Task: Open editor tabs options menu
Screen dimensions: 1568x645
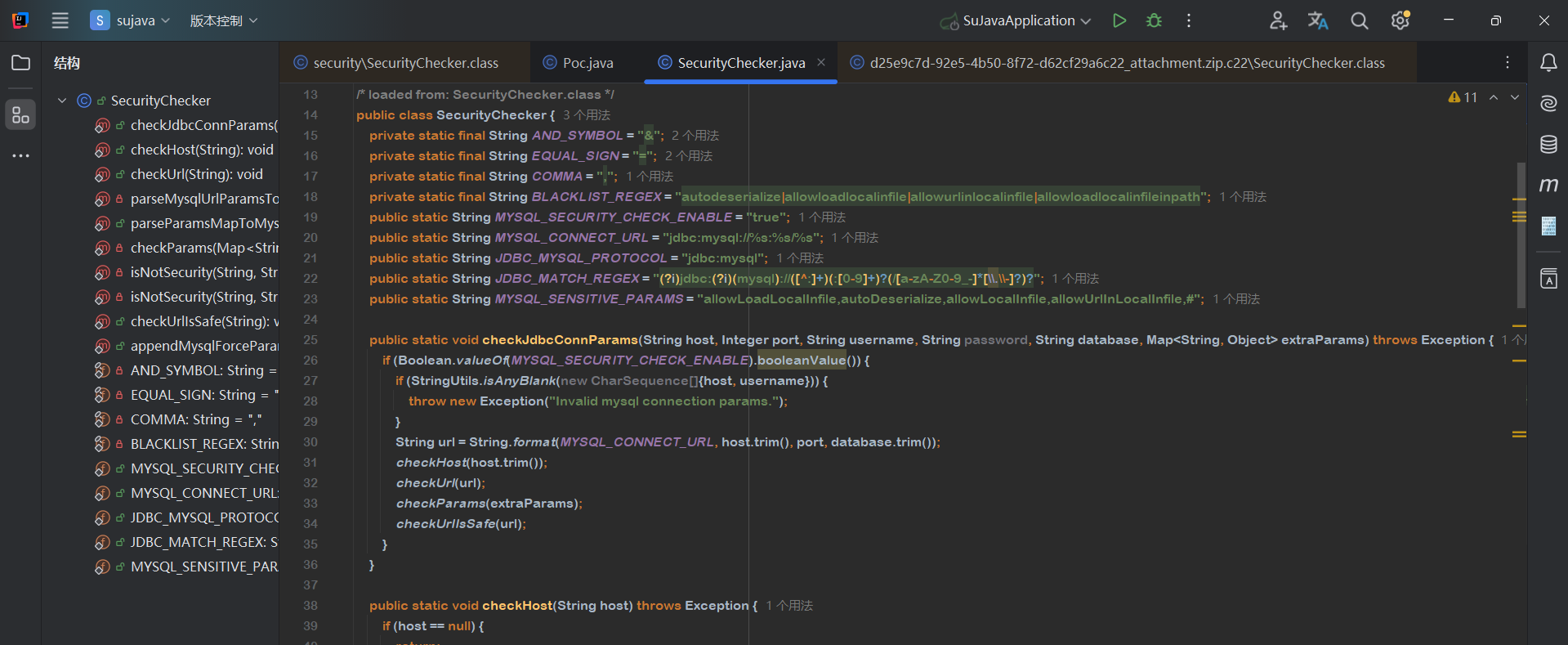Action: tap(1508, 63)
